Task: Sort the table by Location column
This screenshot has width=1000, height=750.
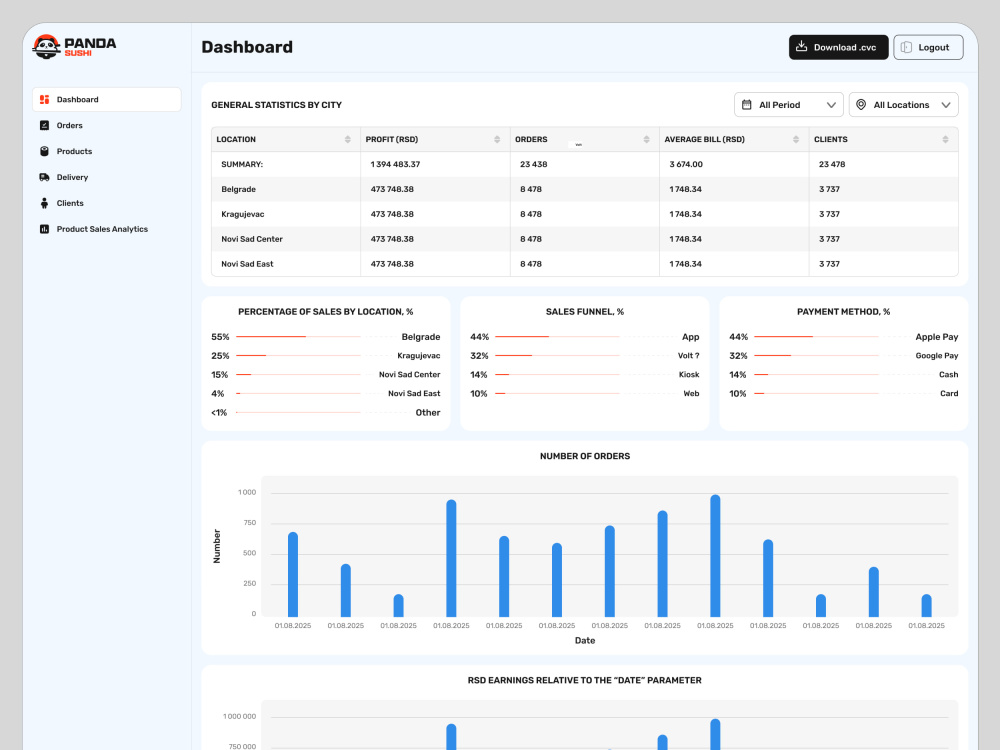Action: tap(348, 139)
